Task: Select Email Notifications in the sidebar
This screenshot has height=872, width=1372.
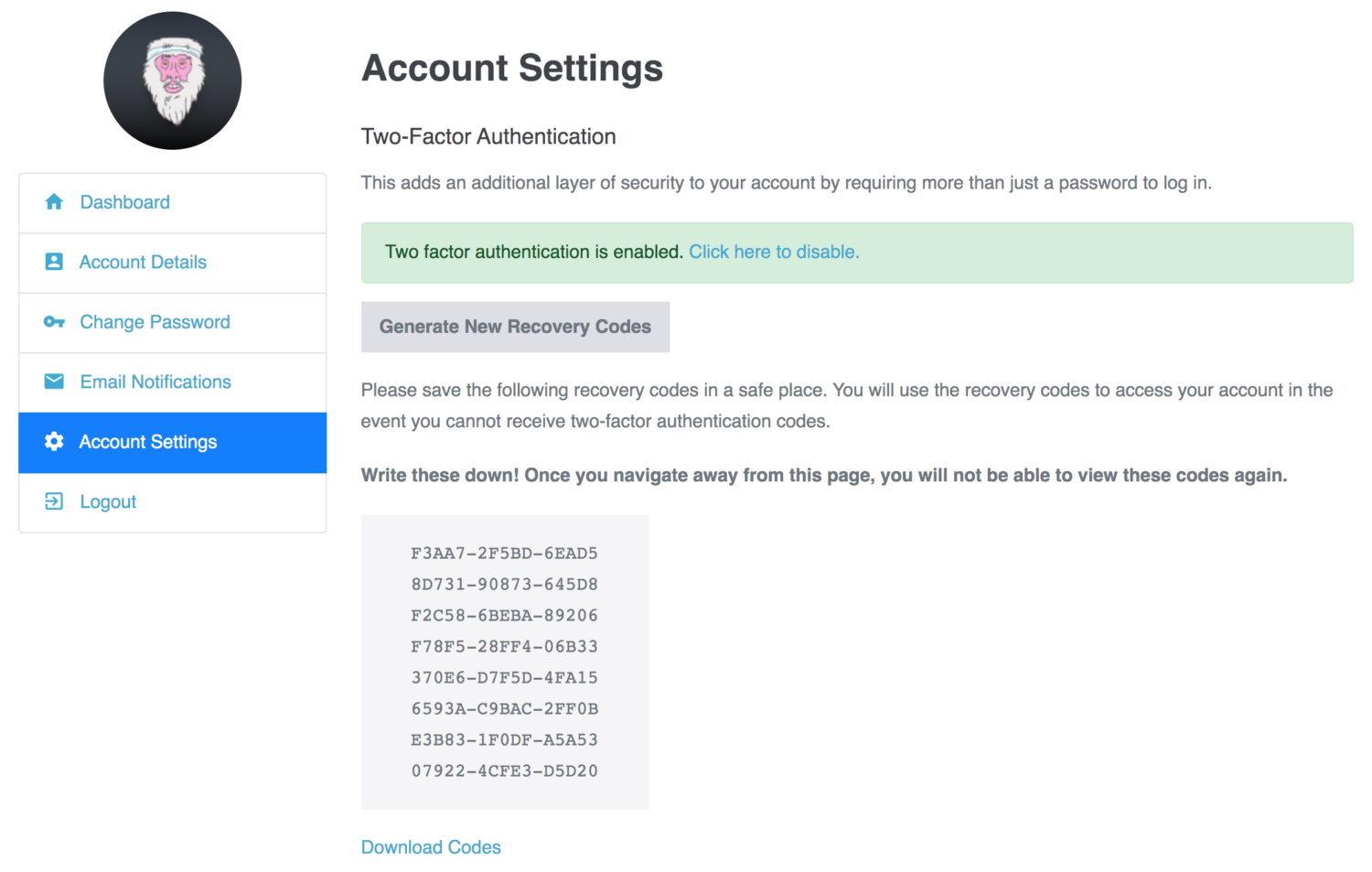Action: [173, 383]
